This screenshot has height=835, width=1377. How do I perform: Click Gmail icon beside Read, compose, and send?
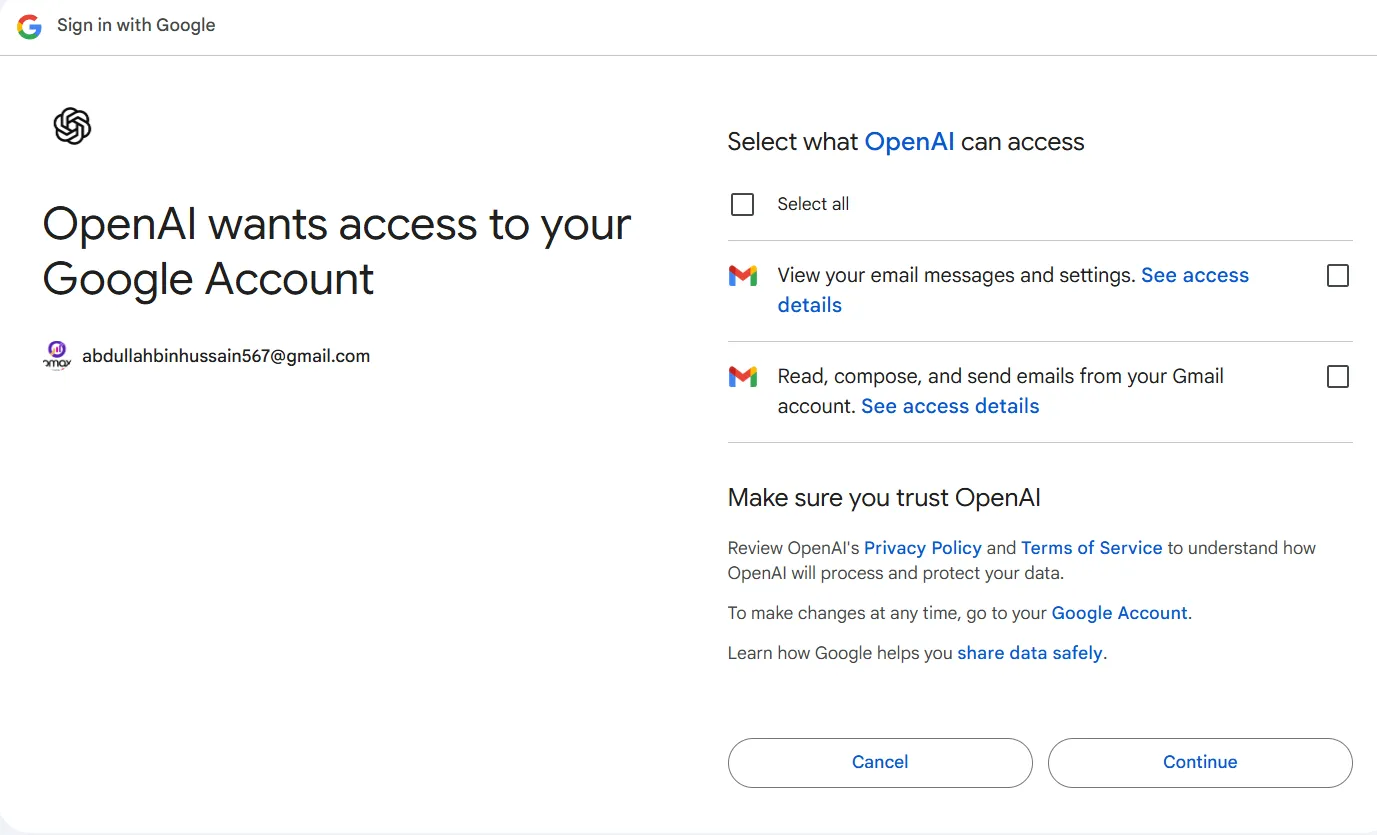(743, 376)
